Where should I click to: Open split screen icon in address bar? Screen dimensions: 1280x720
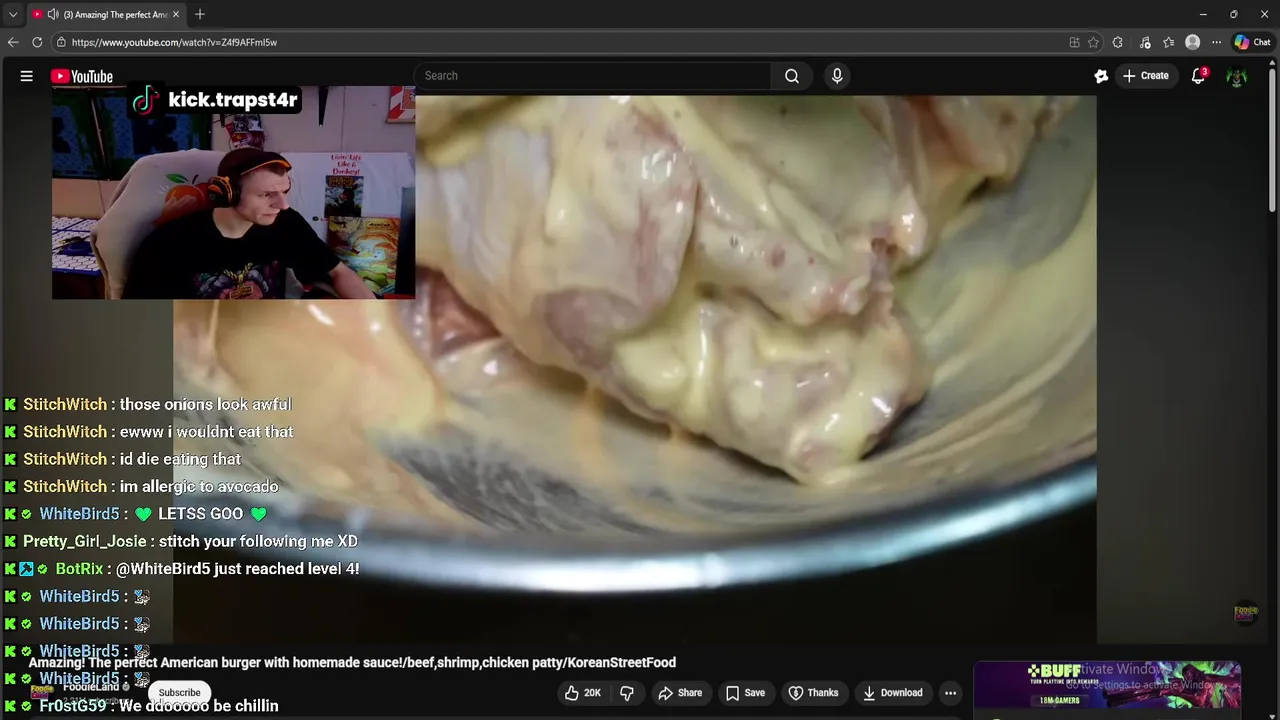(x=1074, y=42)
